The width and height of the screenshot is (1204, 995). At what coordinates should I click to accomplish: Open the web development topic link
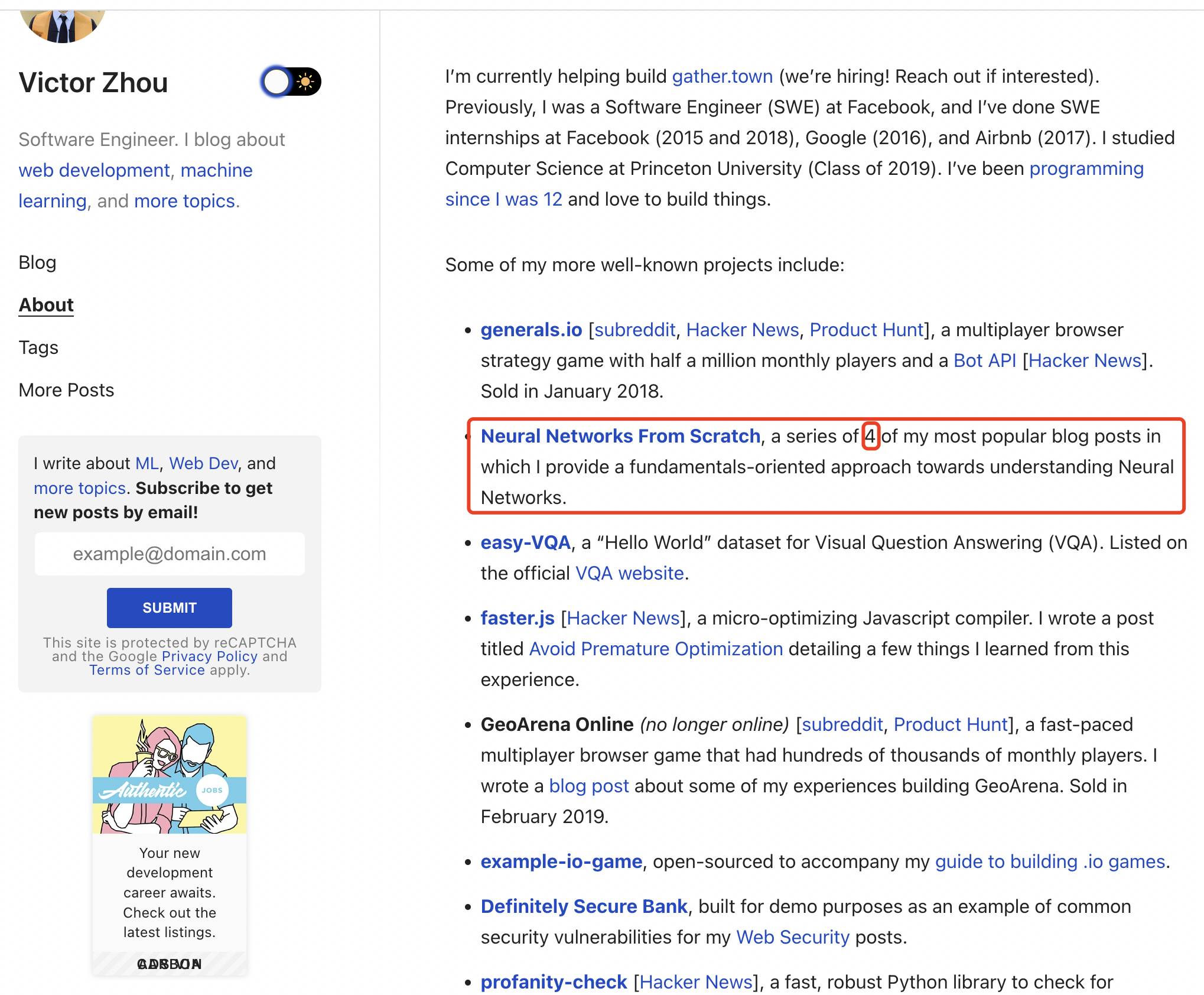click(x=95, y=170)
